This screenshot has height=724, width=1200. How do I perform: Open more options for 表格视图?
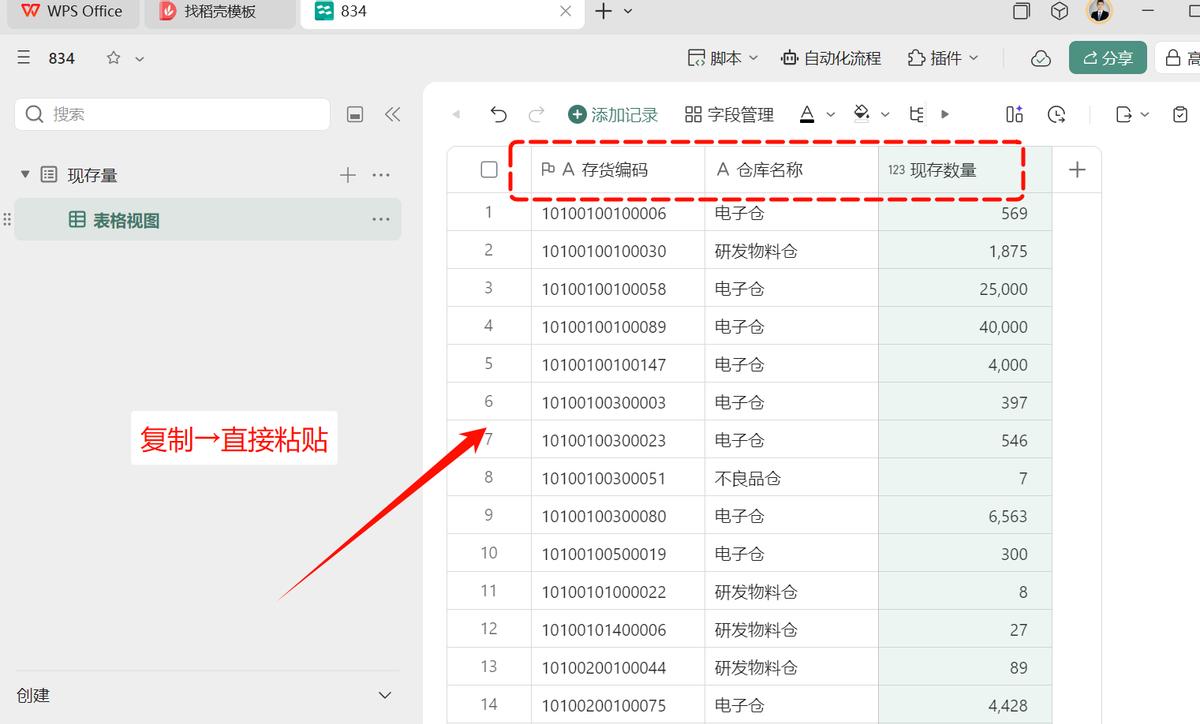tap(381, 220)
